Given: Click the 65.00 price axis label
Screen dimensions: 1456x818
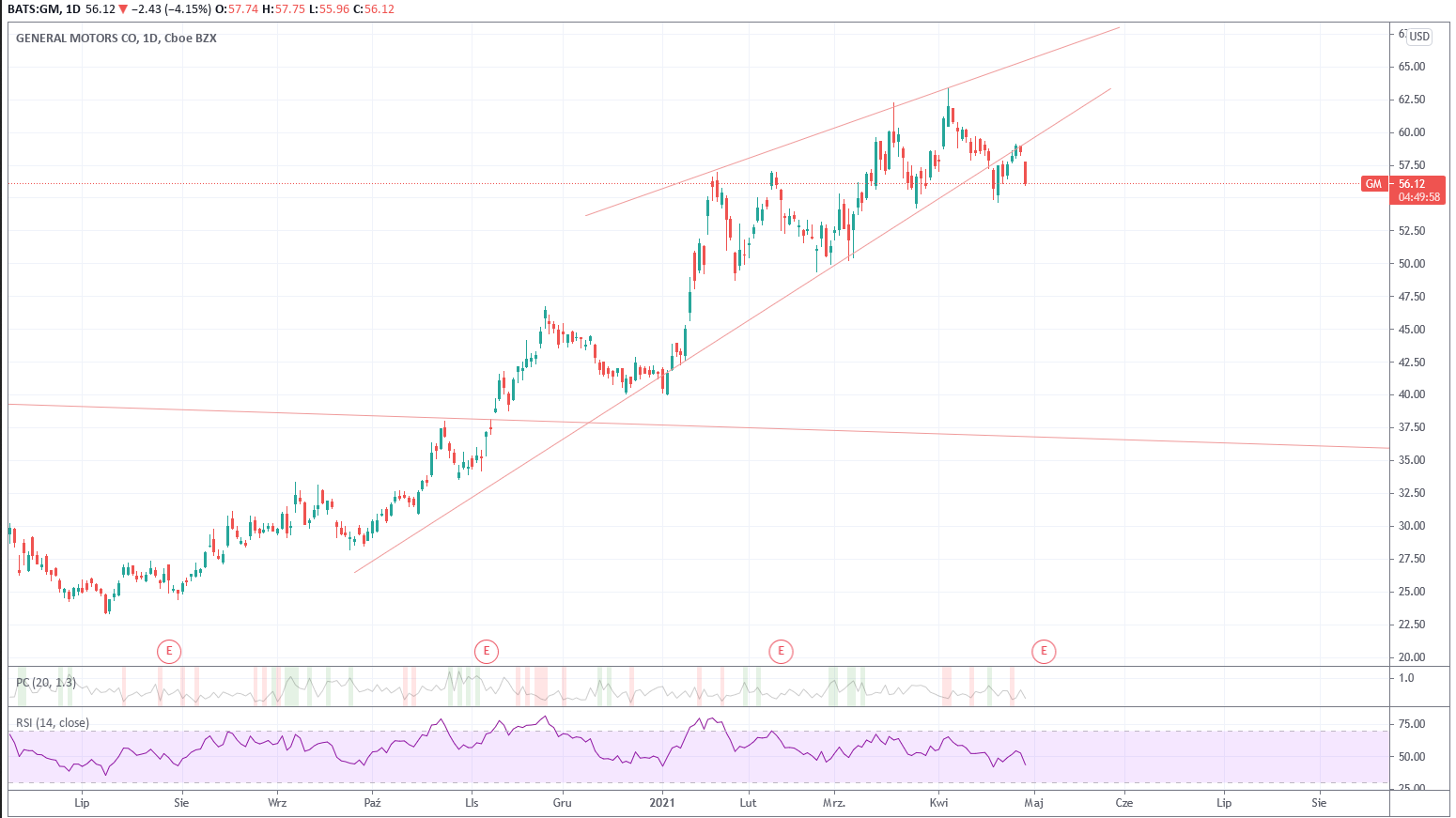Looking at the screenshot, I should 1411,67.
